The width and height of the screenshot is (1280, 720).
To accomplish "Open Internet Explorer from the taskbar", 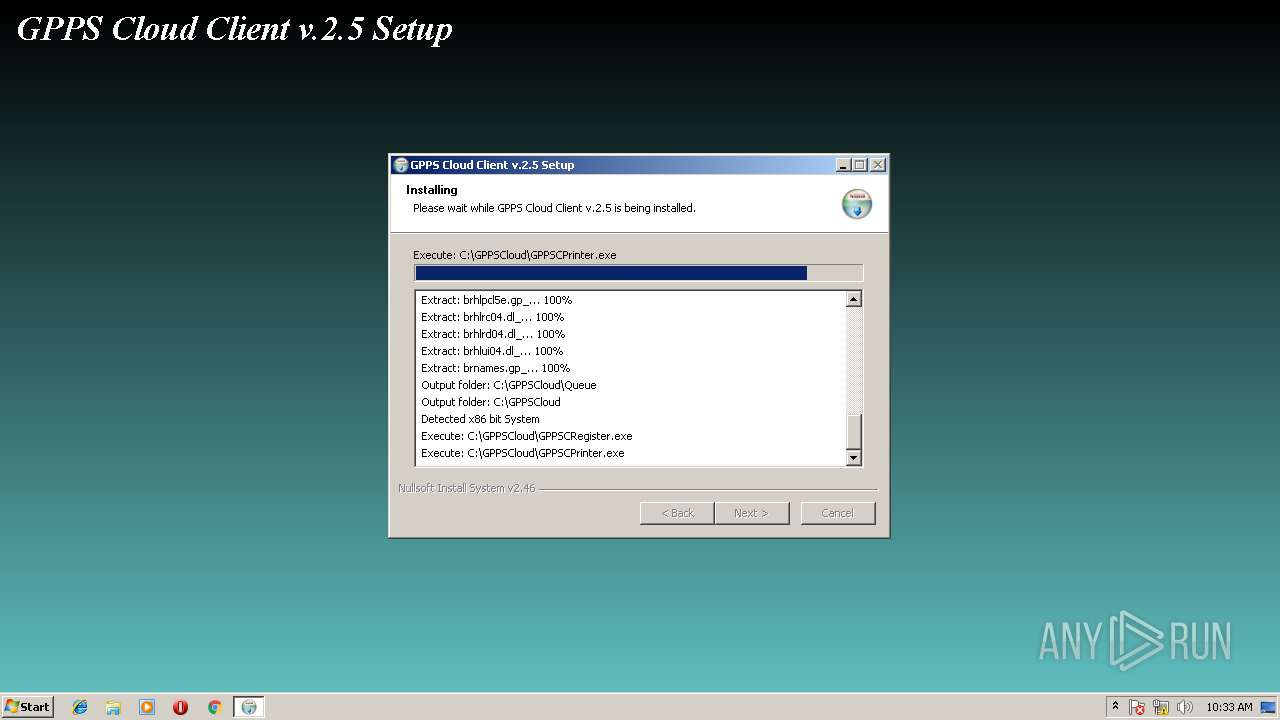I will click(x=80, y=707).
